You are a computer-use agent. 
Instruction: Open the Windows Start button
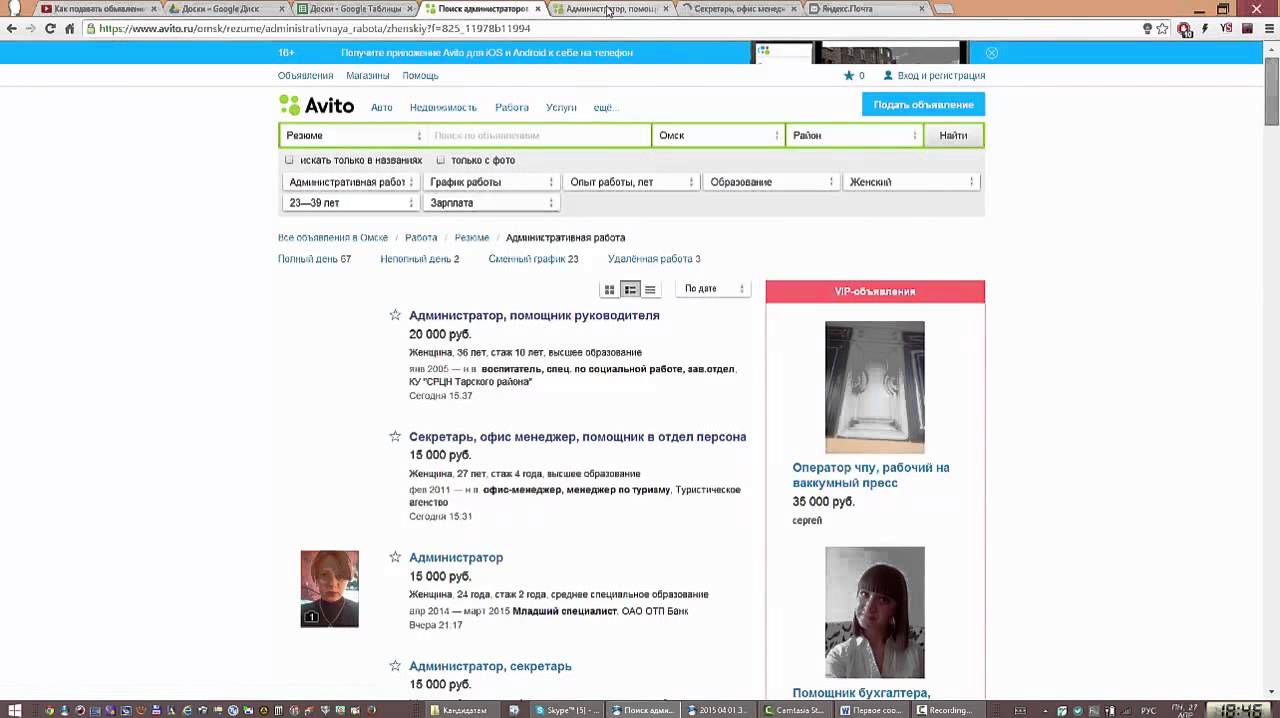15,710
